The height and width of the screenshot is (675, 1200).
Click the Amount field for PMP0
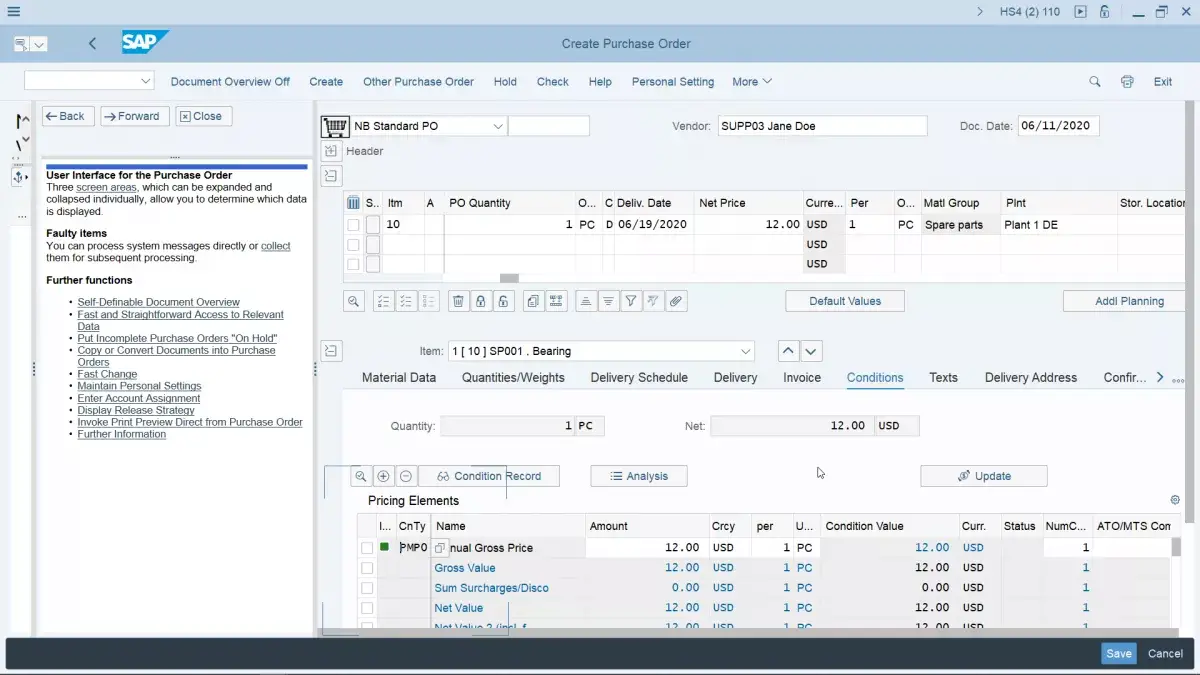coord(645,548)
